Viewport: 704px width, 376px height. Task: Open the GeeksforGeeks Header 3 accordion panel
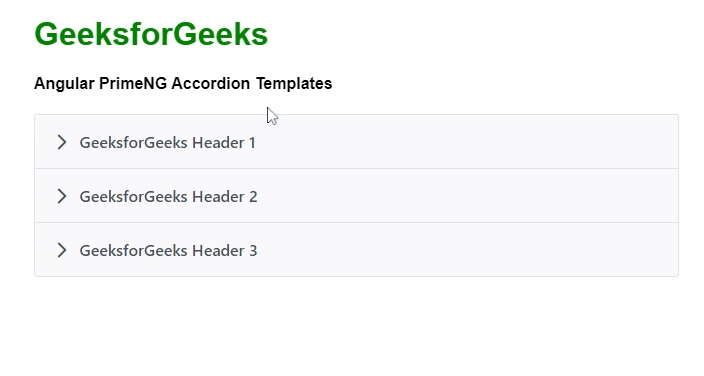(x=356, y=250)
